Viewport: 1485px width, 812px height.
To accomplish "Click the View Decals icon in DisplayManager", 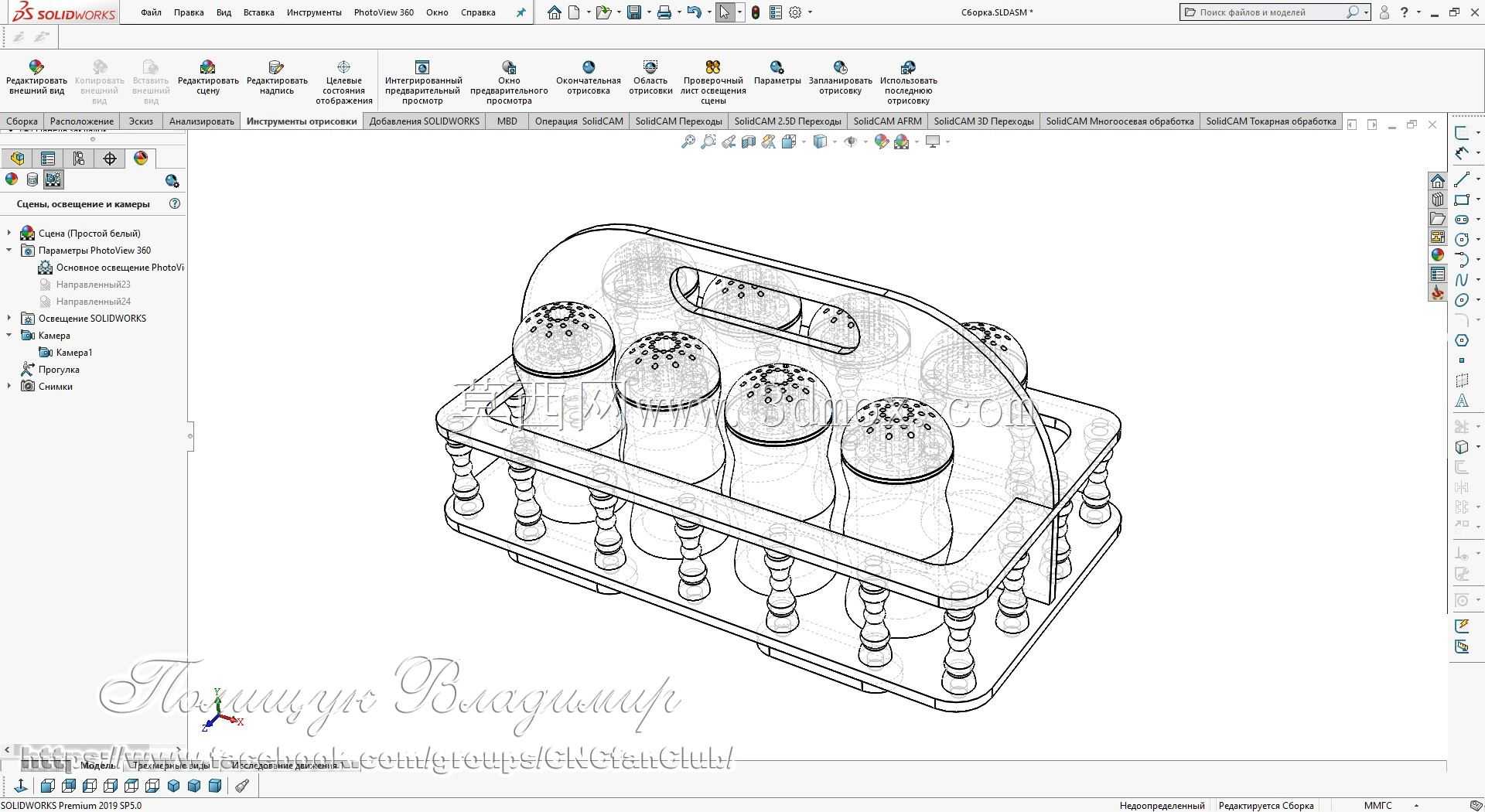I will [x=32, y=179].
